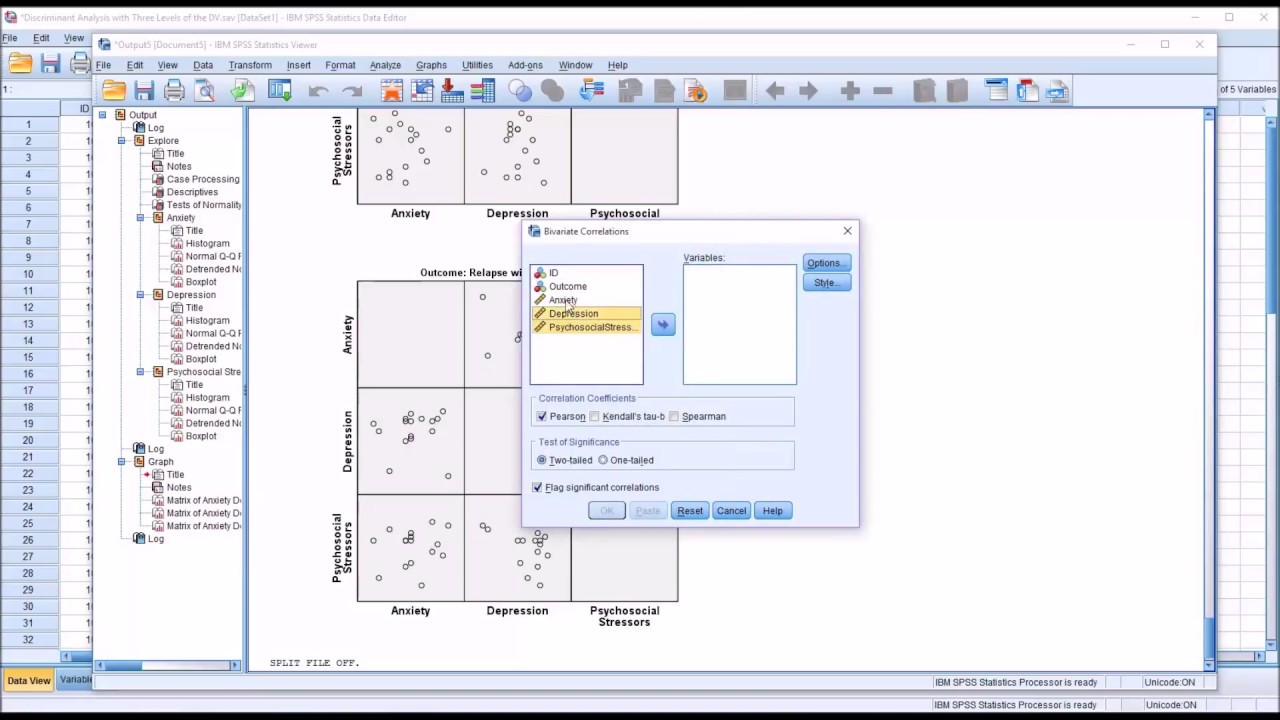1280x720 pixels.
Task: Click the outline pane horizontal scrollbar
Action: click(168, 665)
